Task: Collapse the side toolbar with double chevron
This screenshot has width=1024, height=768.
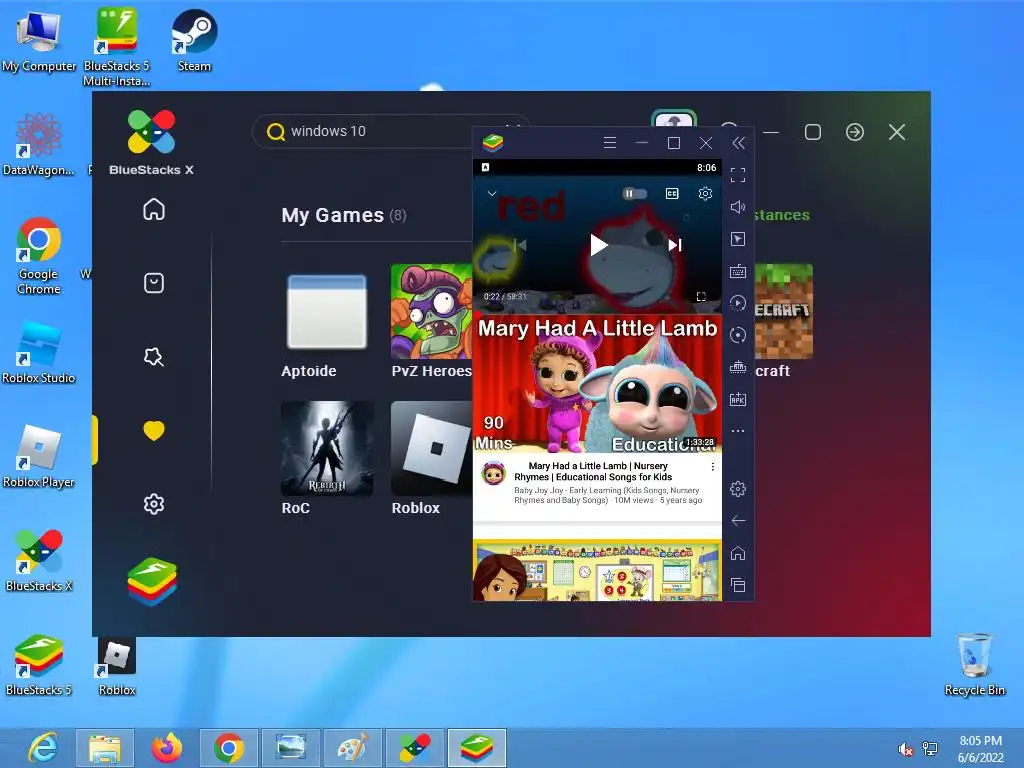Action: 739,143
